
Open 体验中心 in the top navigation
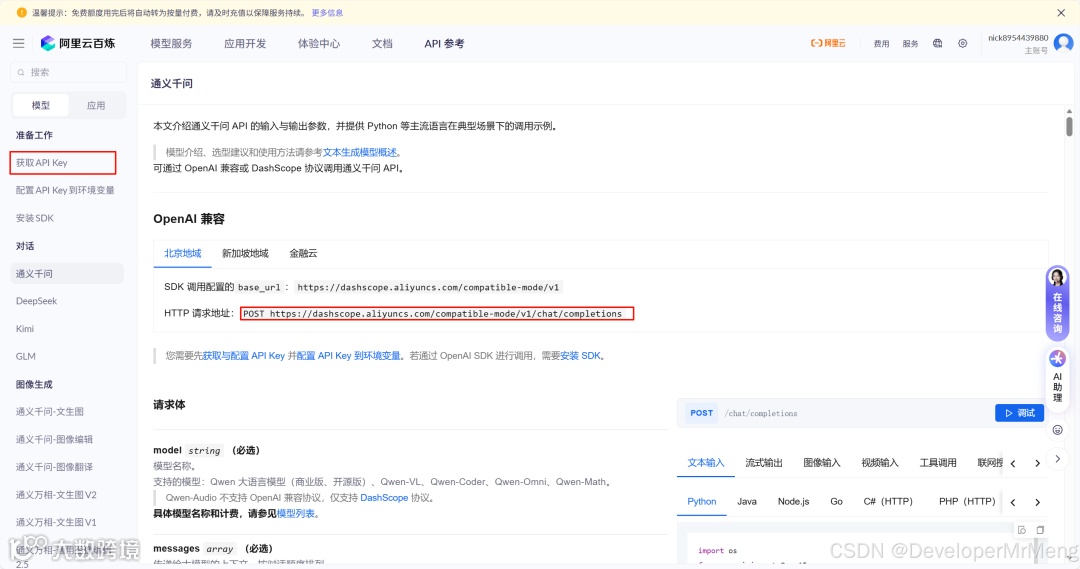tap(319, 43)
